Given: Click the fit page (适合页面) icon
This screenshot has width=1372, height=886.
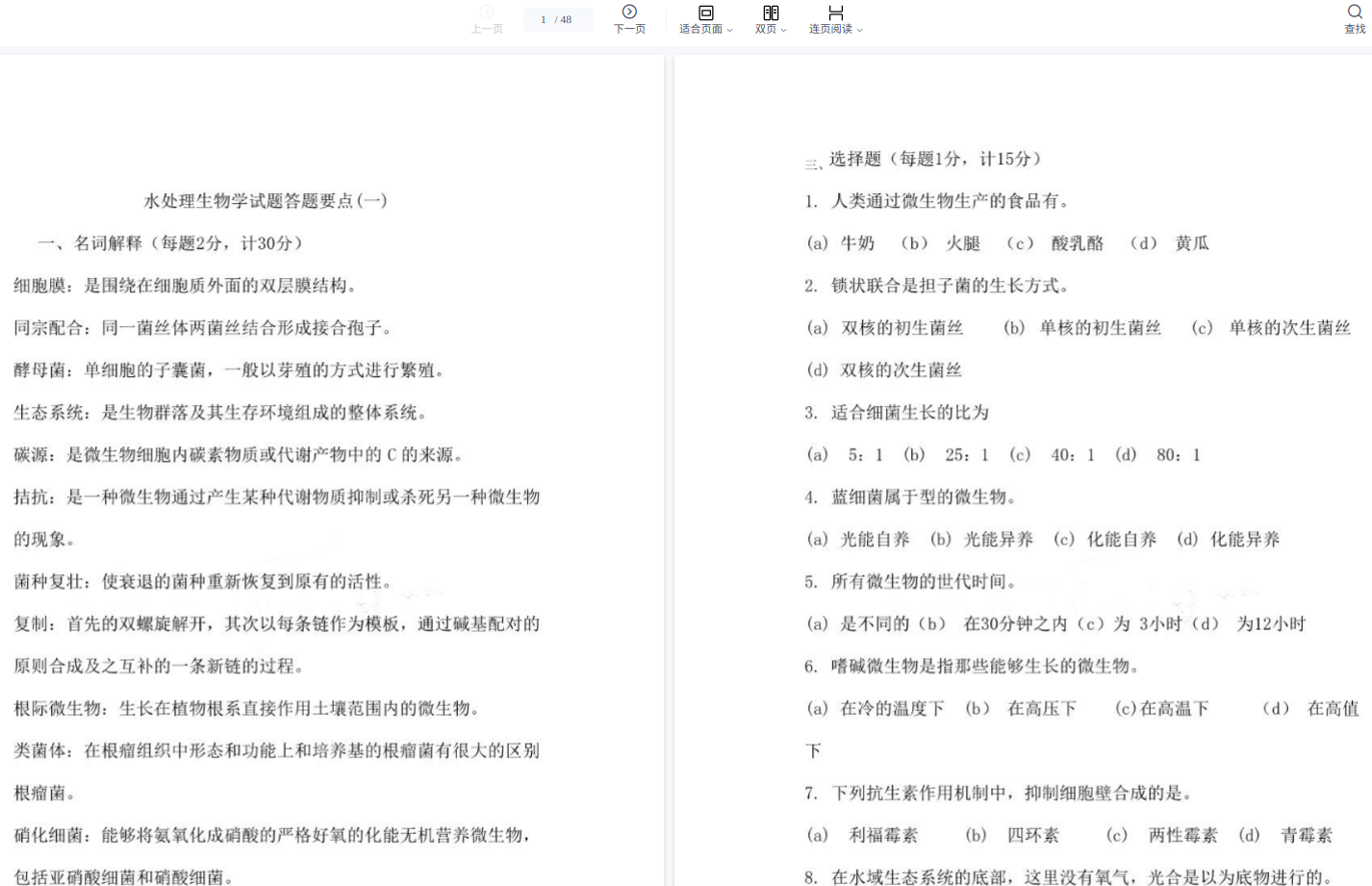Looking at the screenshot, I should coord(705,13).
